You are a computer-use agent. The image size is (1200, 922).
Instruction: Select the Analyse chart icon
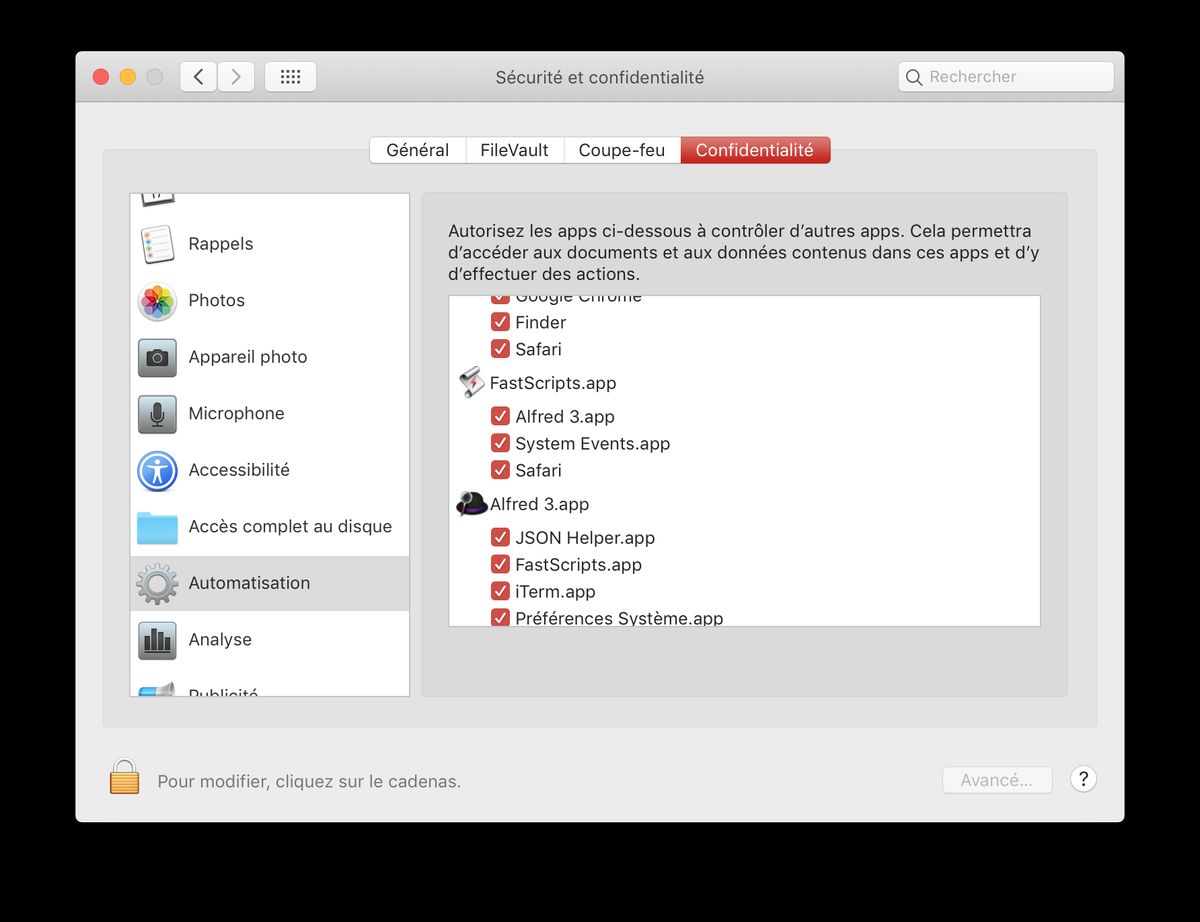click(x=157, y=640)
